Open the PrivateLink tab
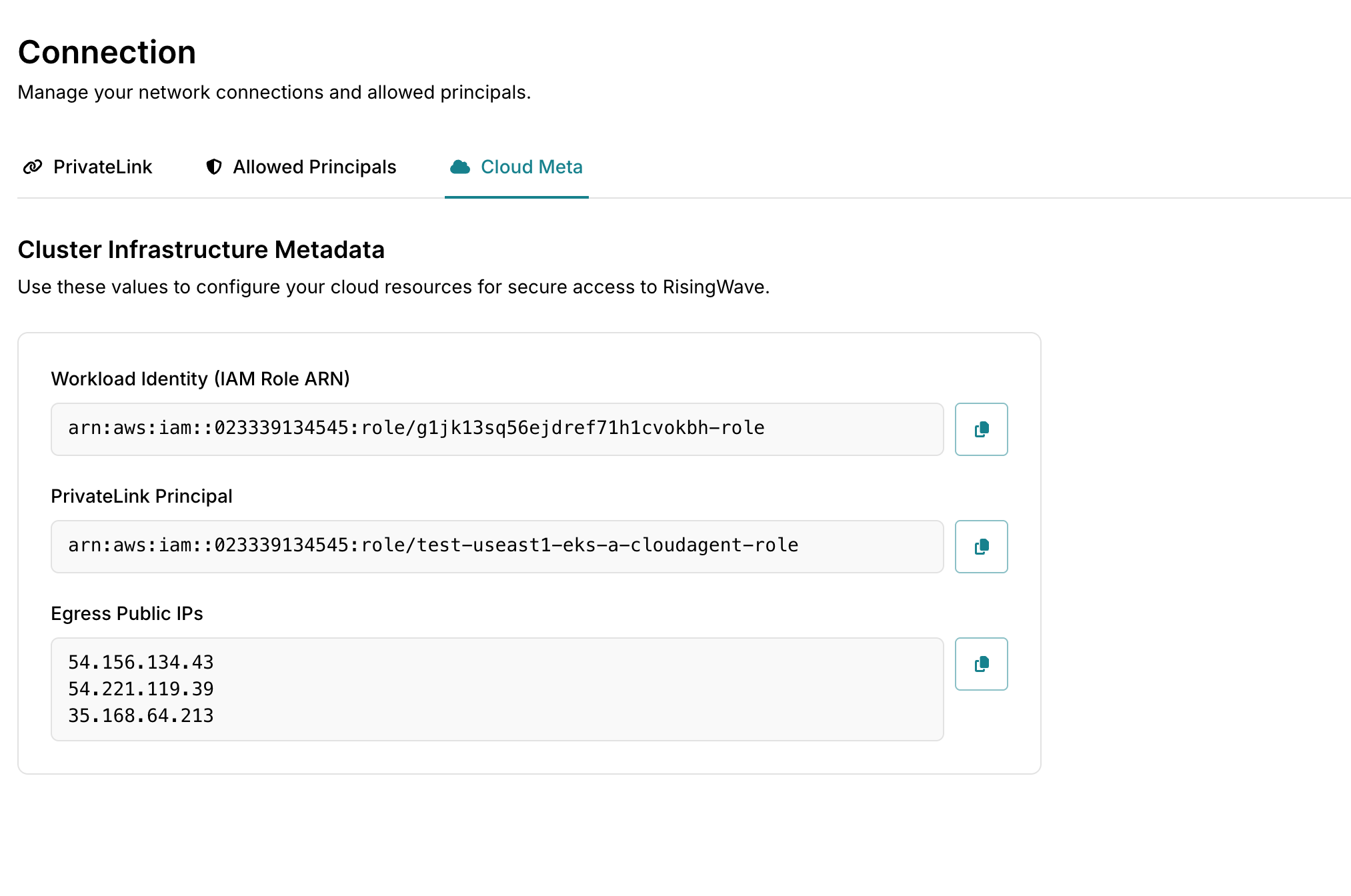Image resolution: width=1351 pixels, height=896 pixels. click(x=87, y=167)
